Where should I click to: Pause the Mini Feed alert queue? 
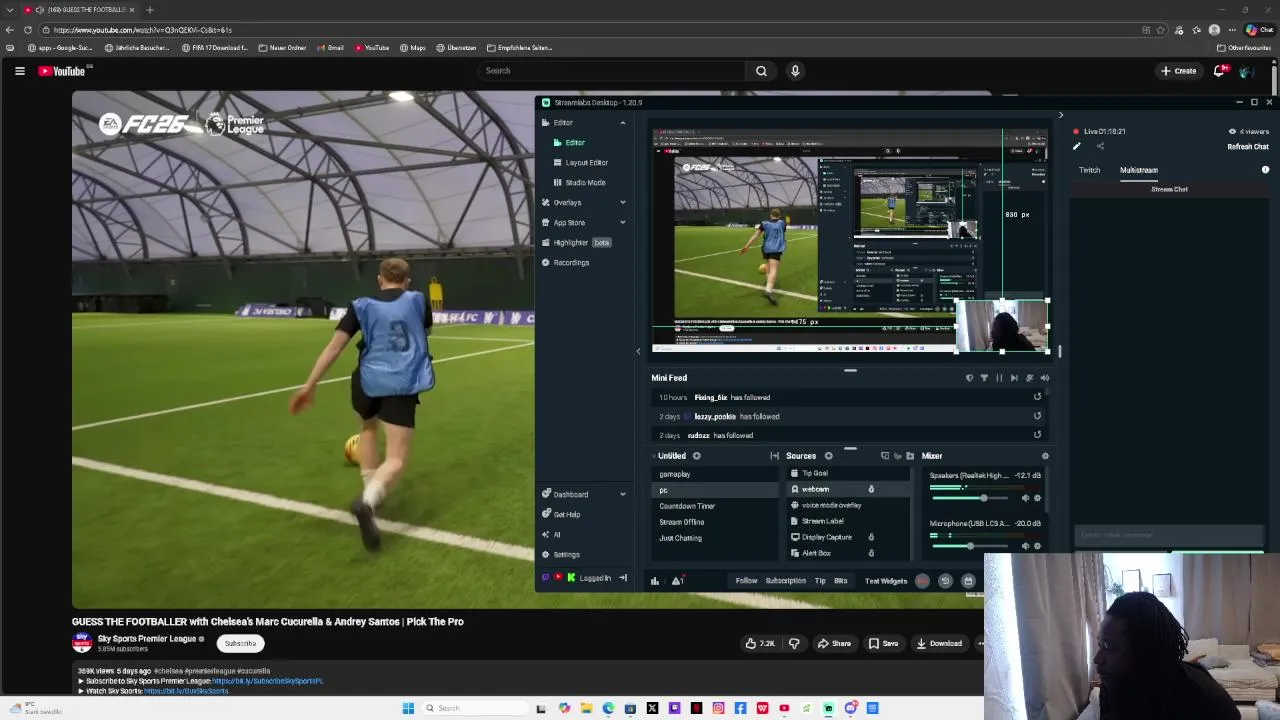click(999, 378)
